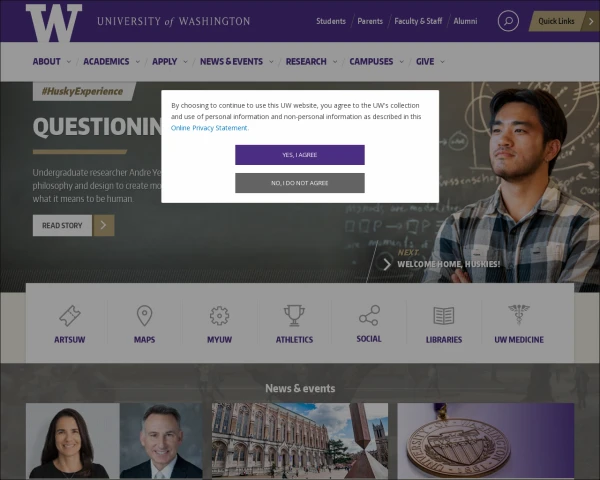The height and width of the screenshot is (480, 600).
Task: Open the UW Medicine caduceus icon
Action: click(x=519, y=315)
